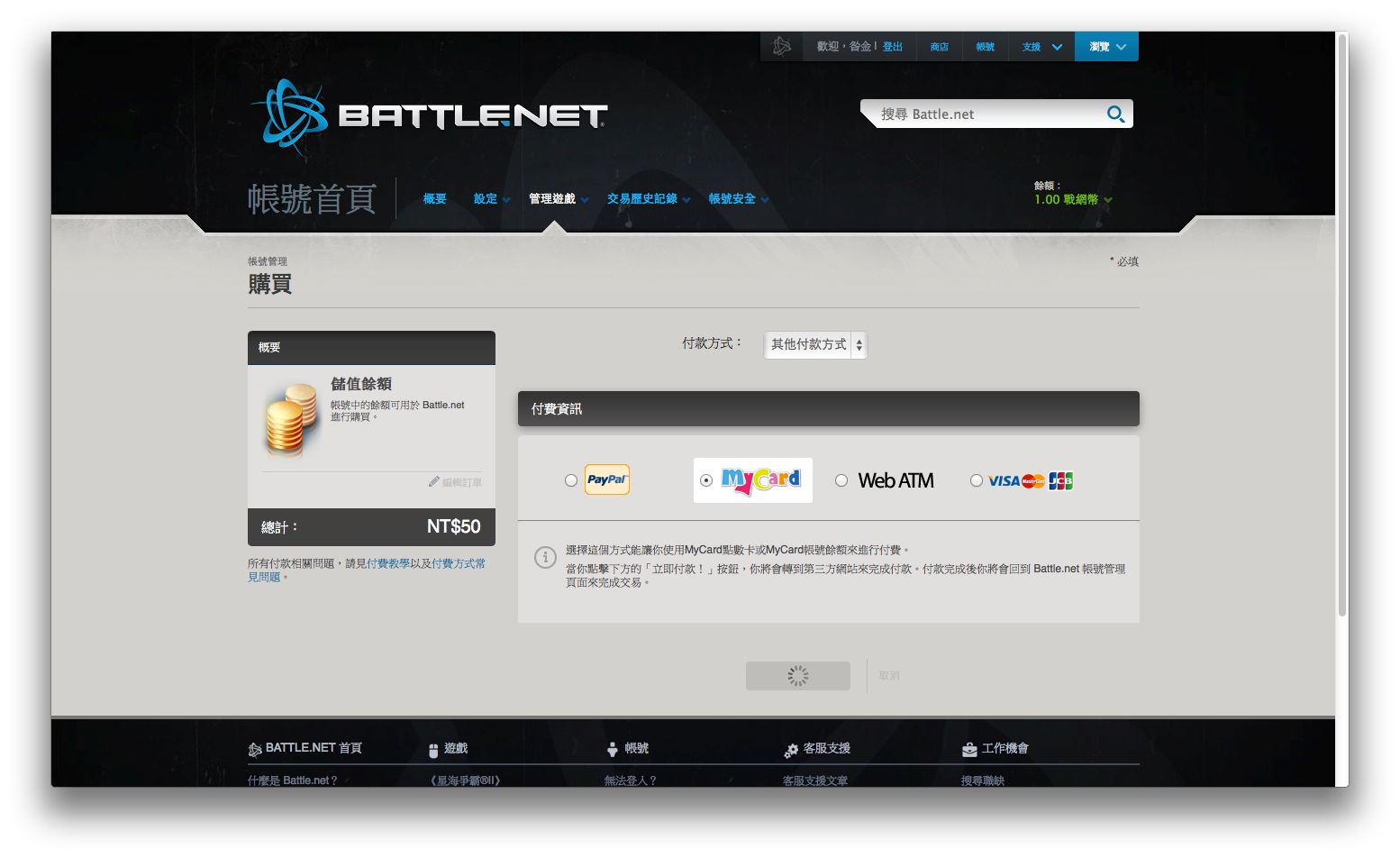Click the mouse icon beside 遊戲 in footer

click(434, 749)
